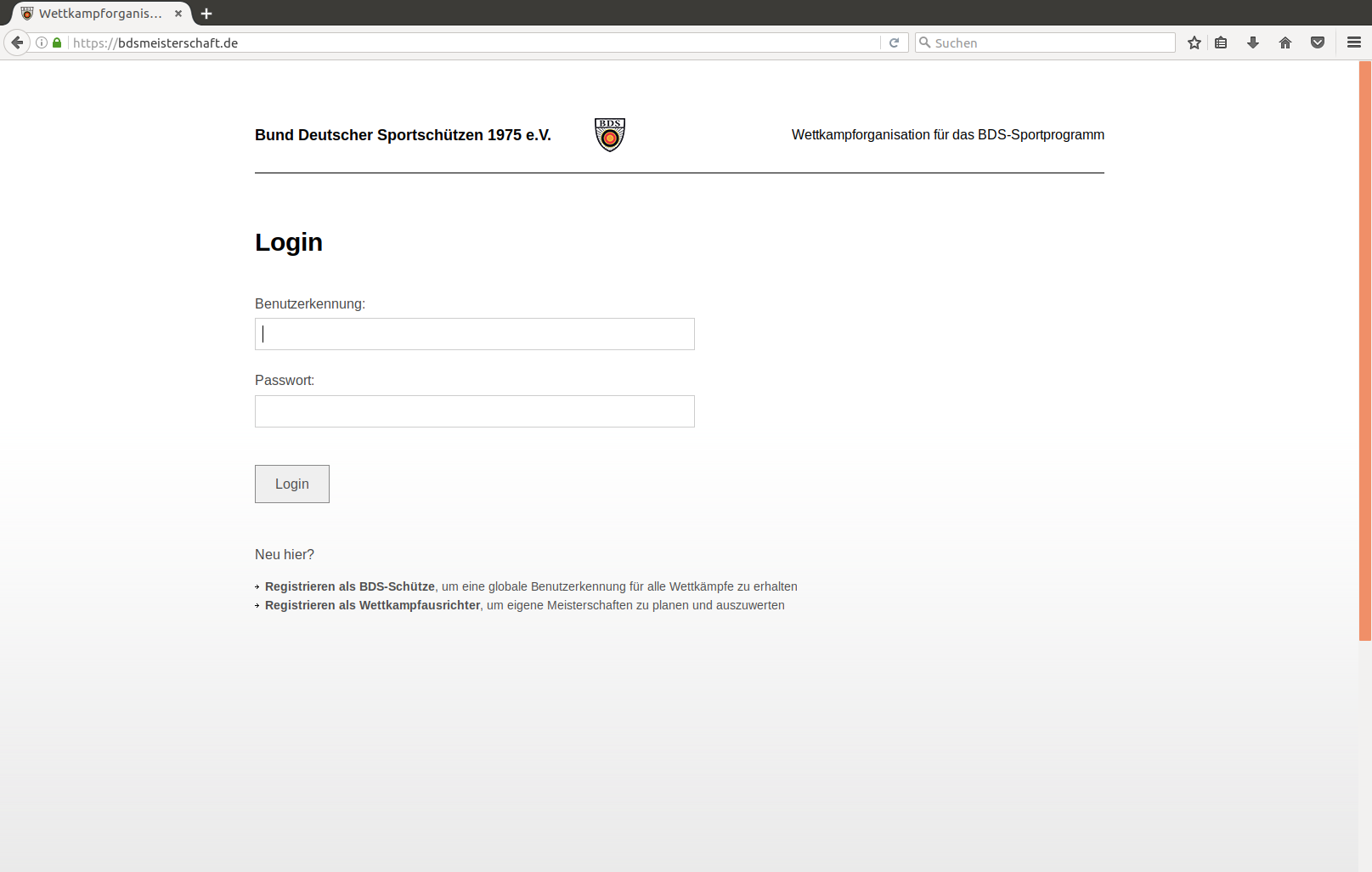Click the back navigation arrow

17,42
